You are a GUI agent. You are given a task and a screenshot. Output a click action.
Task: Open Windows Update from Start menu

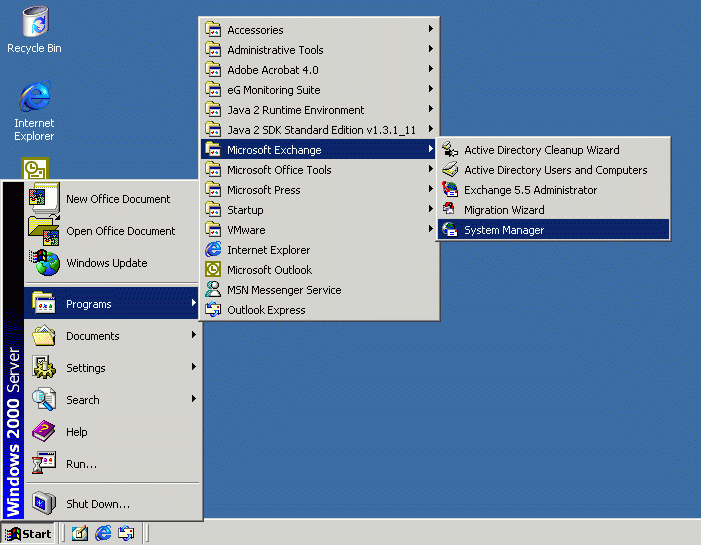112,262
